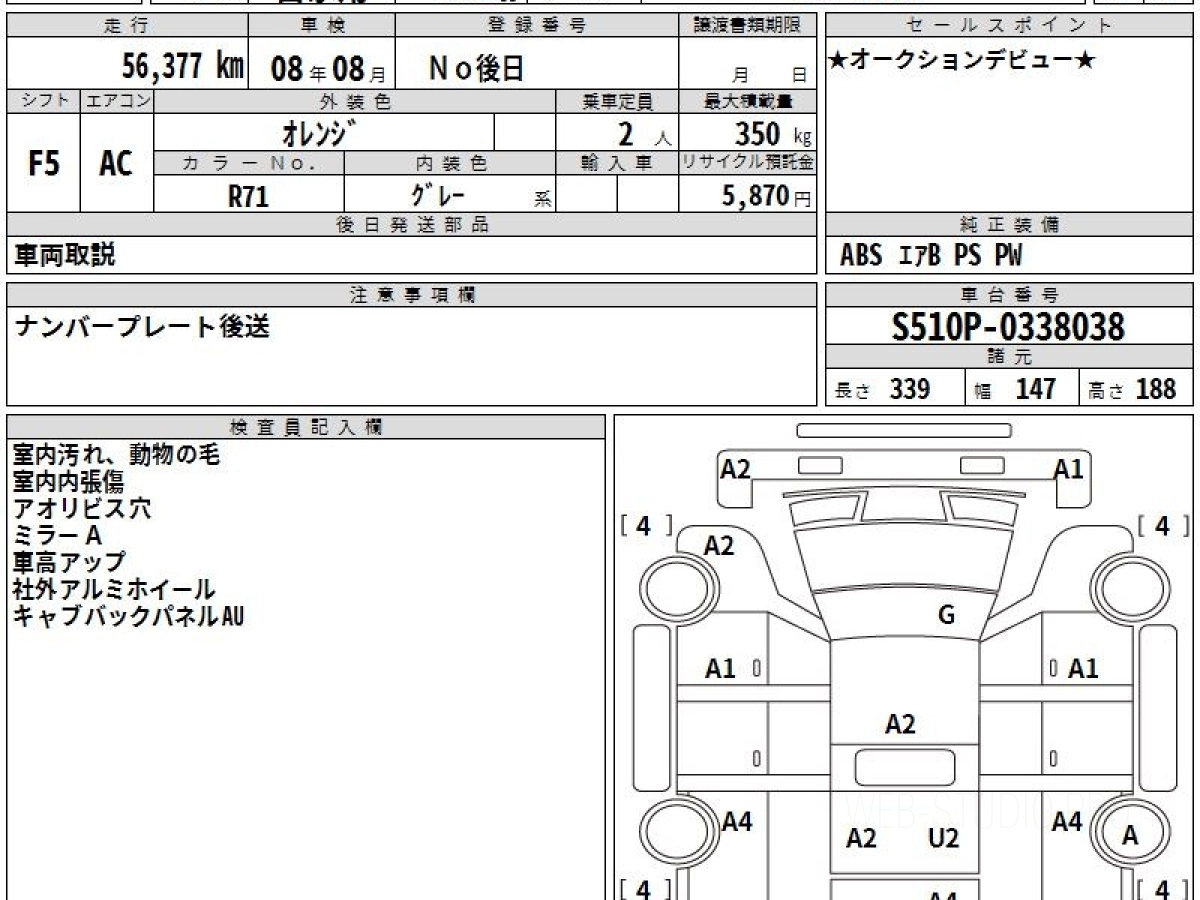Click the inspector note キャブバックパネルAU
This screenshot has width=1200, height=900.
[128, 616]
